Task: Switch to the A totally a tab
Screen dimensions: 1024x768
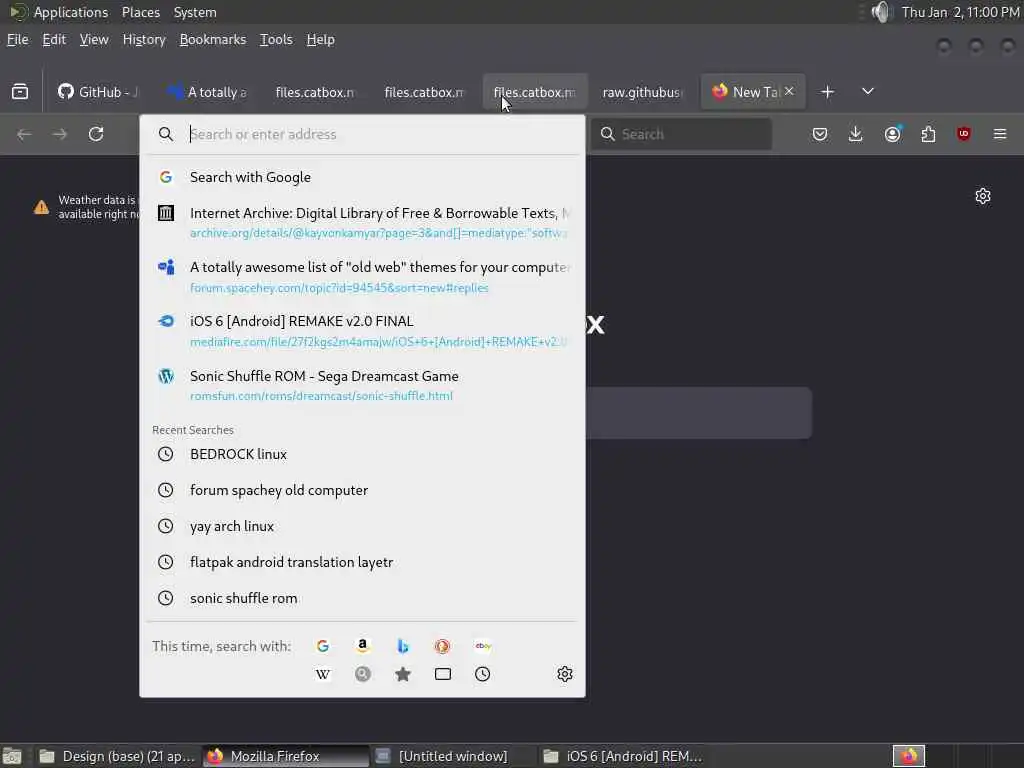Action: pyautogui.click(x=208, y=92)
